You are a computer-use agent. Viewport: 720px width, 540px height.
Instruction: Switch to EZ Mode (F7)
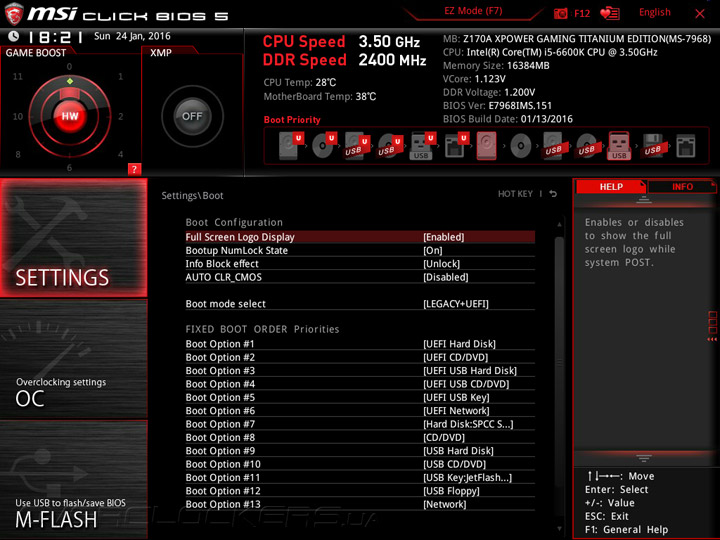tap(473, 11)
